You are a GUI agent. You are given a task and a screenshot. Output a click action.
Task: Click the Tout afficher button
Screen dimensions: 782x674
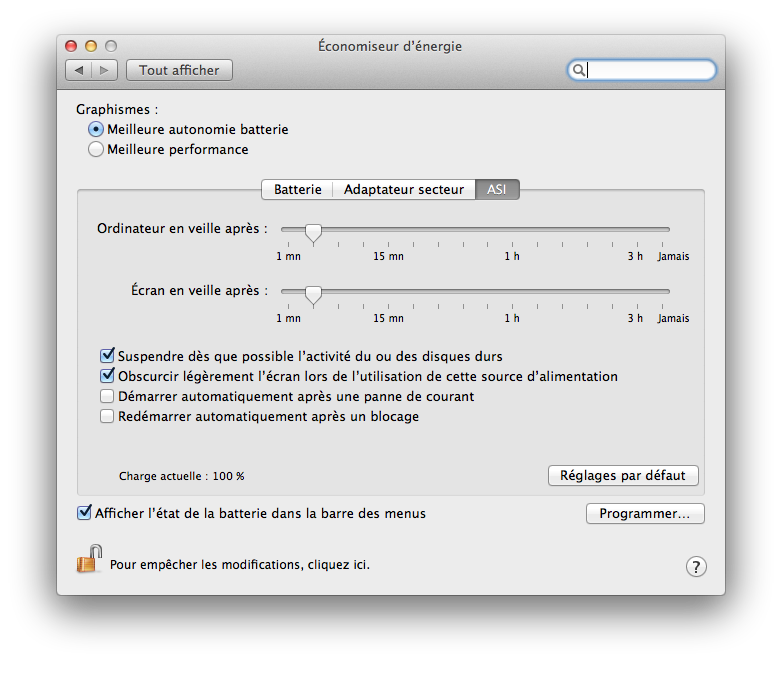click(x=179, y=70)
